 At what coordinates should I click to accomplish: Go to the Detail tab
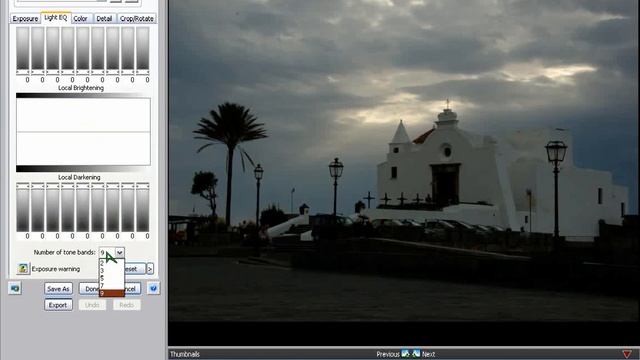tap(104, 19)
